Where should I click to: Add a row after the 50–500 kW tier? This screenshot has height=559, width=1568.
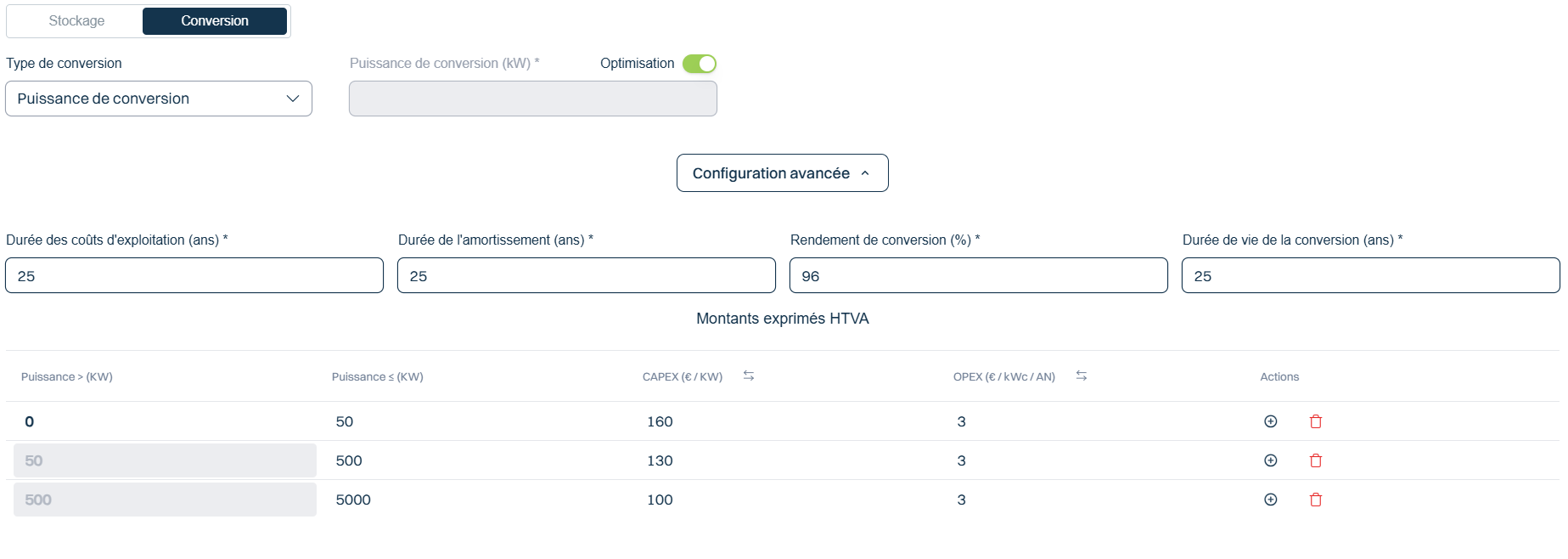(x=1270, y=460)
